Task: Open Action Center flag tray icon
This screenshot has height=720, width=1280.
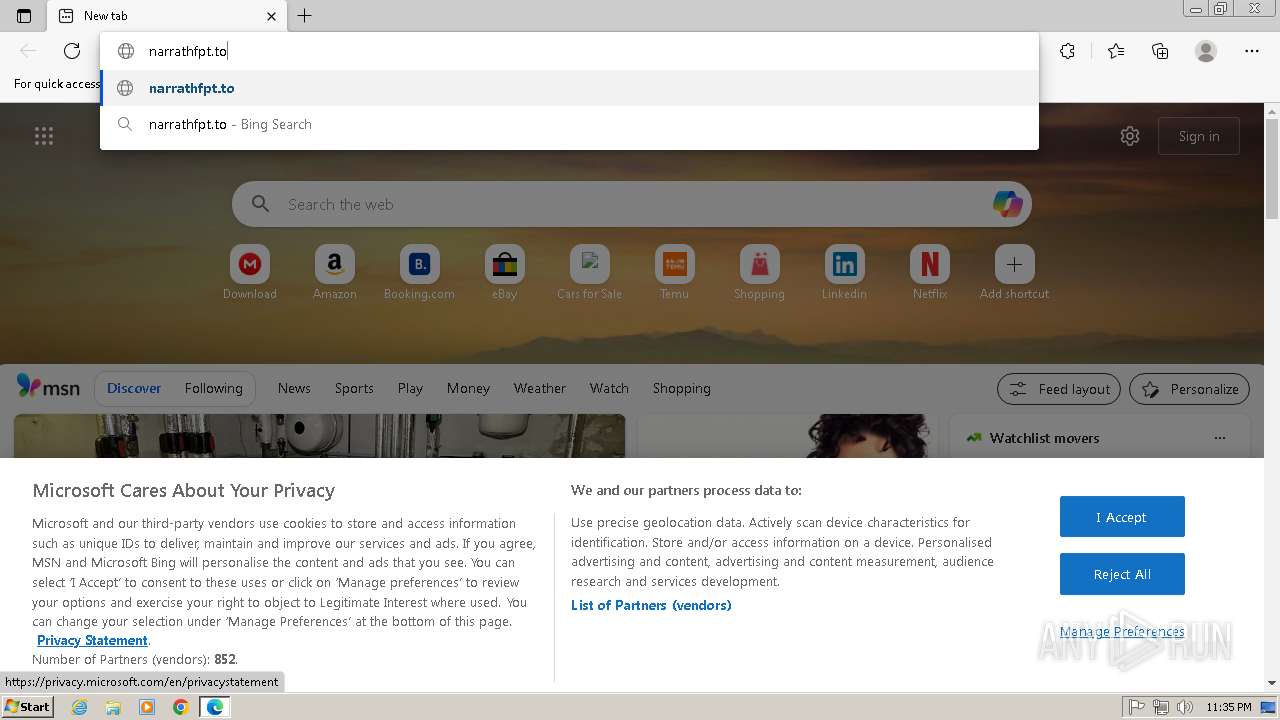Action: click(1137, 707)
